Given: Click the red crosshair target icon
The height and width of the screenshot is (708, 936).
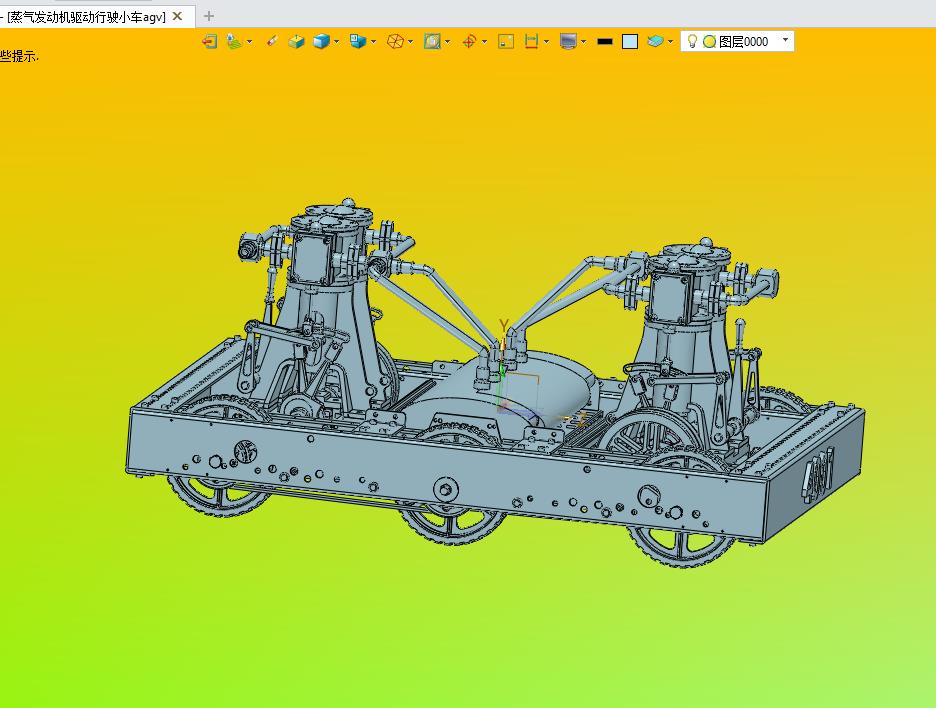Looking at the screenshot, I should (469, 41).
